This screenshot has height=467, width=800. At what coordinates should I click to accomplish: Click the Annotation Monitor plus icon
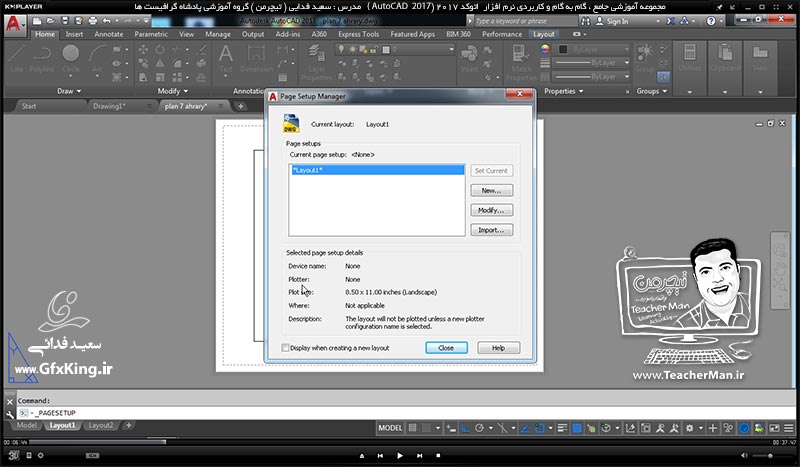[x=713, y=428]
